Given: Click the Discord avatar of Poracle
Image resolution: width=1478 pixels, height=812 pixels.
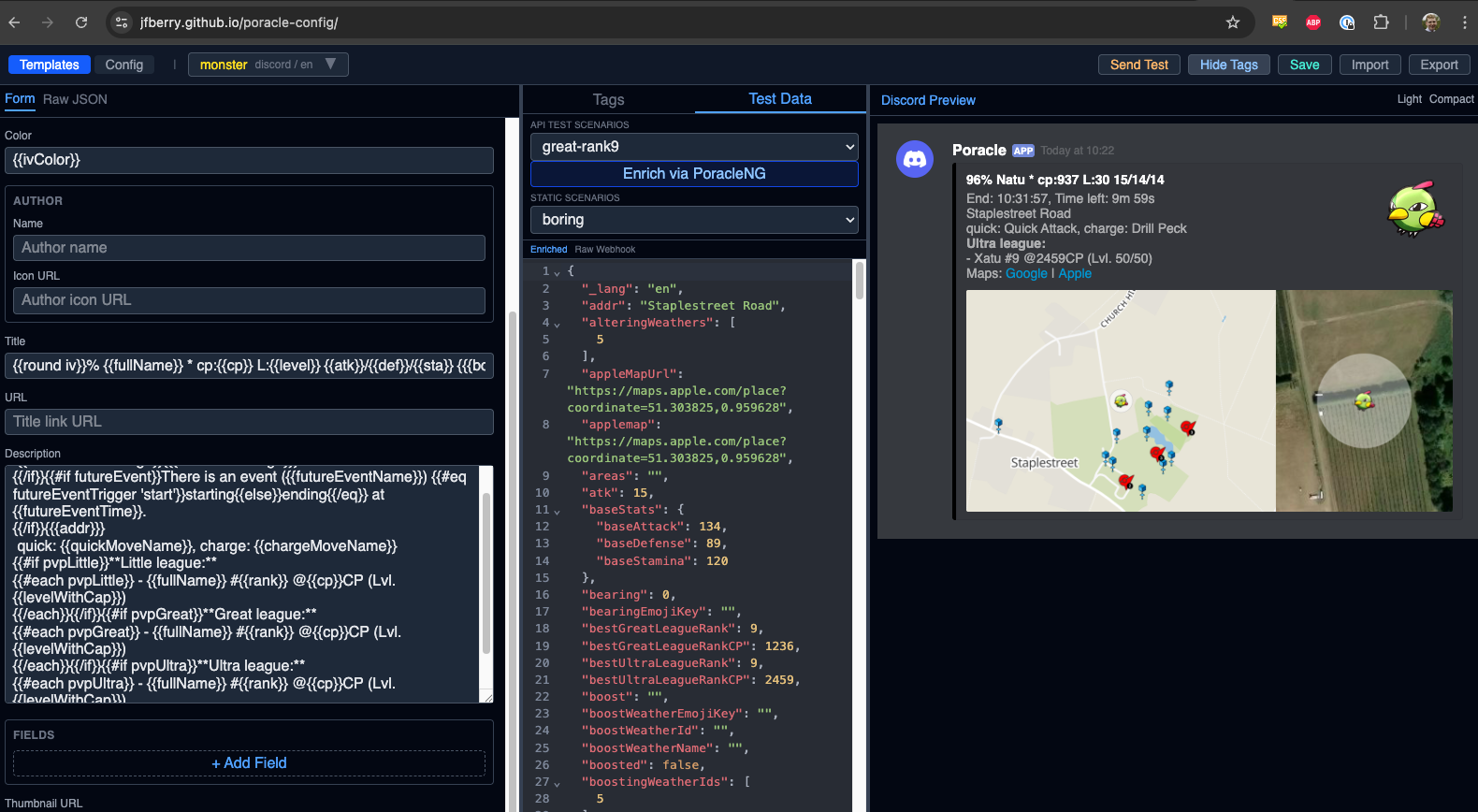Looking at the screenshot, I should pyautogui.click(x=915, y=159).
